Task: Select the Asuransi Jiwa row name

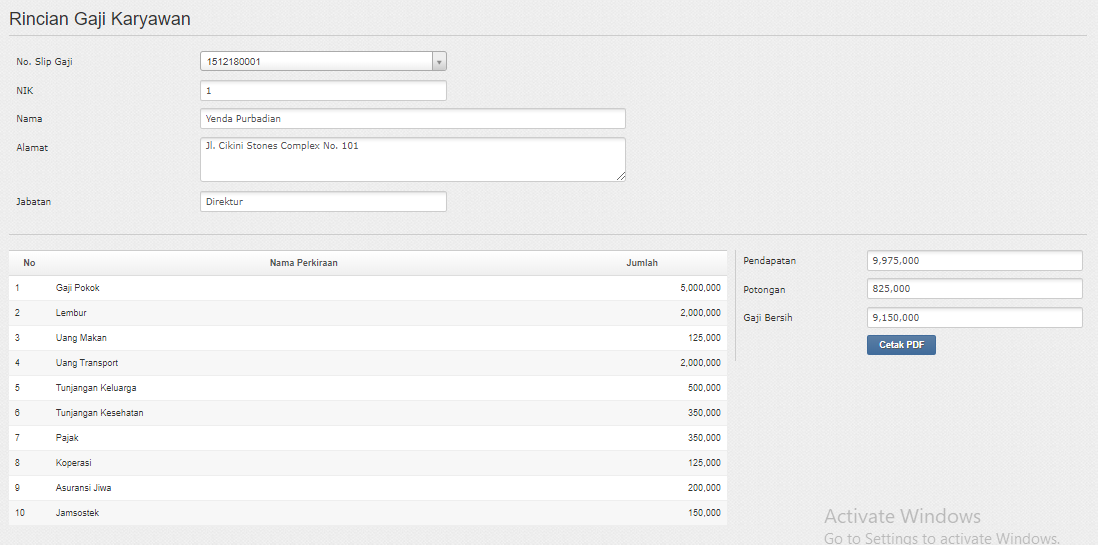Action: point(83,488)
